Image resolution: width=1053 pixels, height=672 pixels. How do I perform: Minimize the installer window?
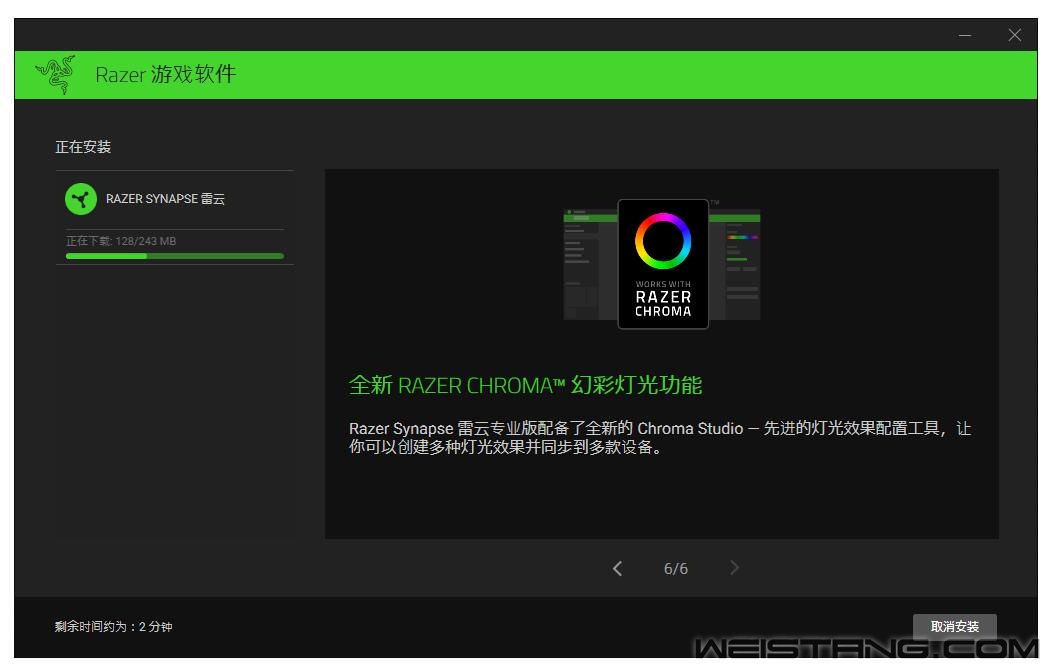[x=965, y=35]
